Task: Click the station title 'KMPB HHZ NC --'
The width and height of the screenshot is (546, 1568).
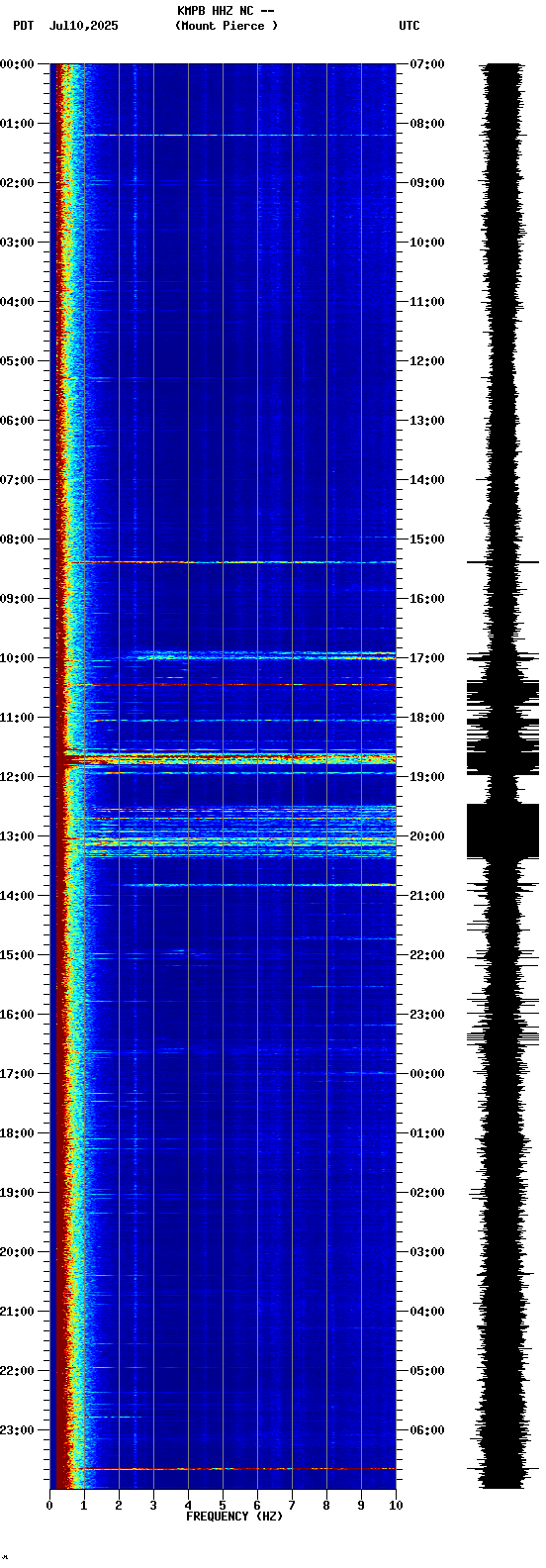Action: pos(226,11)
